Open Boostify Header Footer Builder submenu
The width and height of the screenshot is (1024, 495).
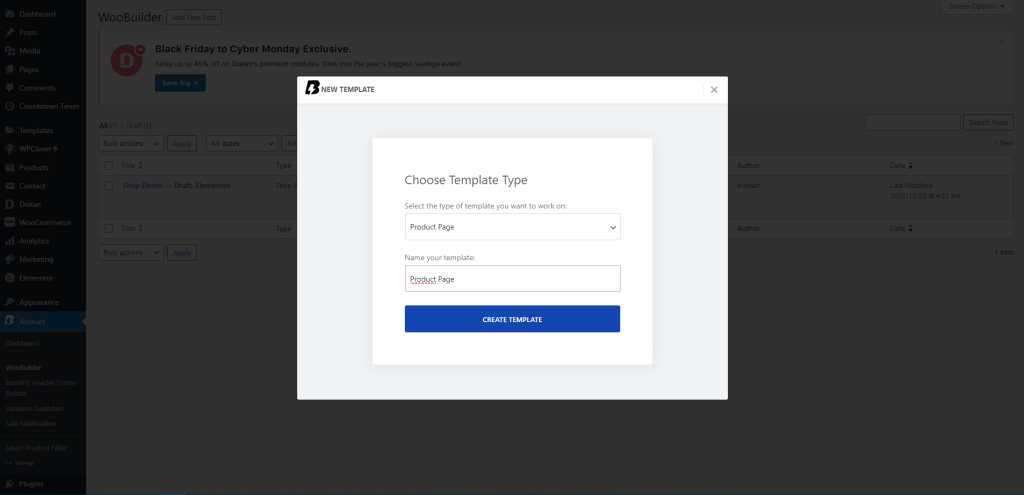pos(40,388)
